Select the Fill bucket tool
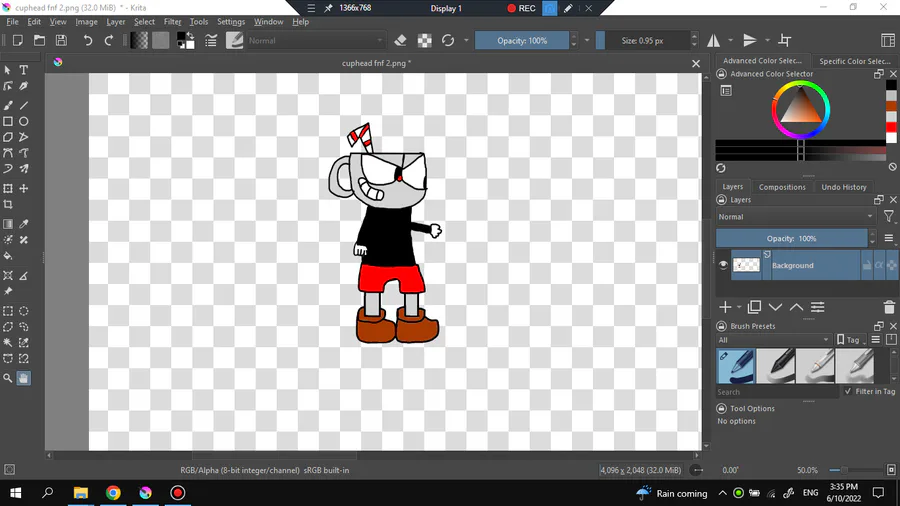900x506 pixels. pos(8,256)
